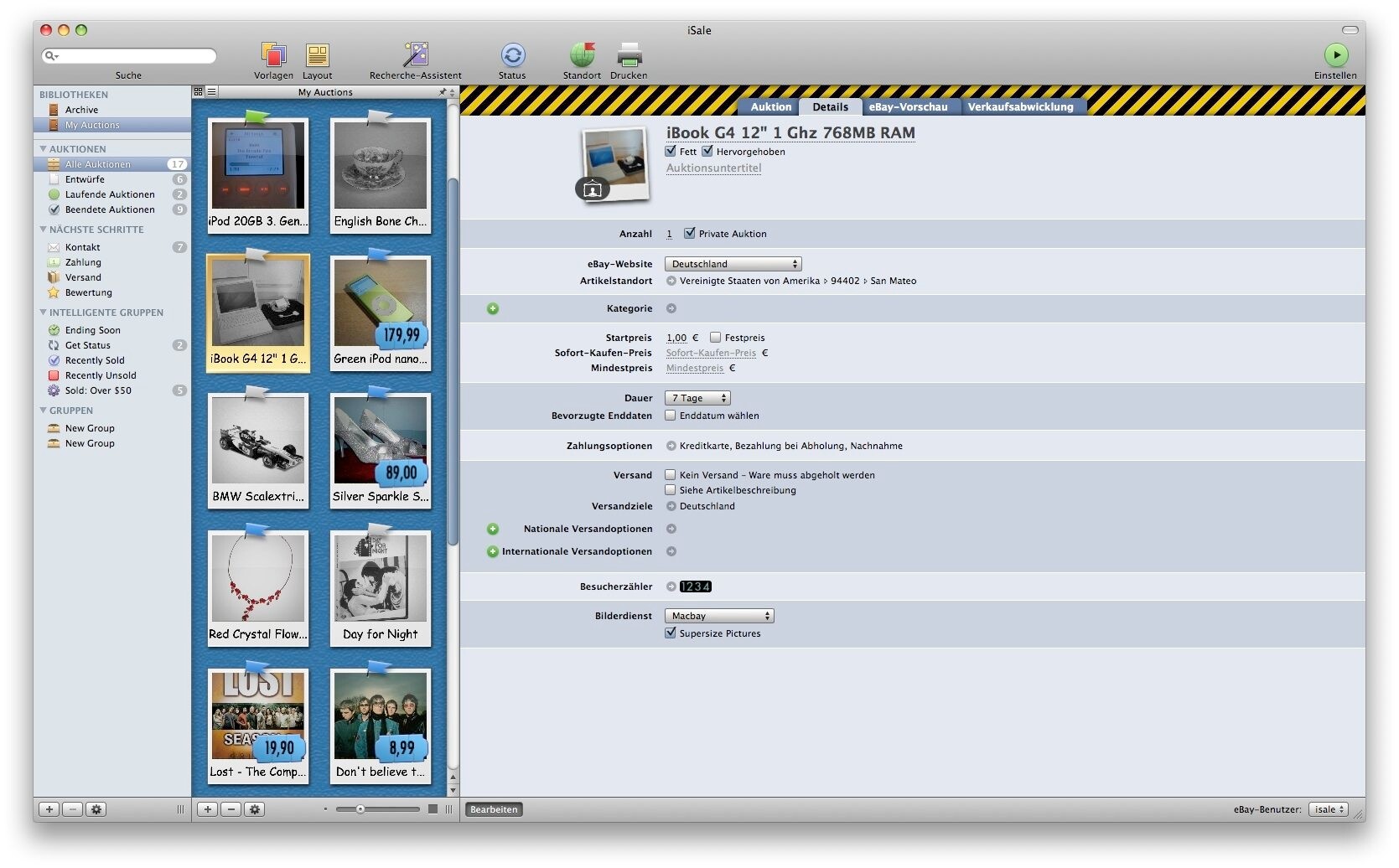Toggle the Fett bold checkbox
This screenshot has width=1399, height=868.
point(671,152)
